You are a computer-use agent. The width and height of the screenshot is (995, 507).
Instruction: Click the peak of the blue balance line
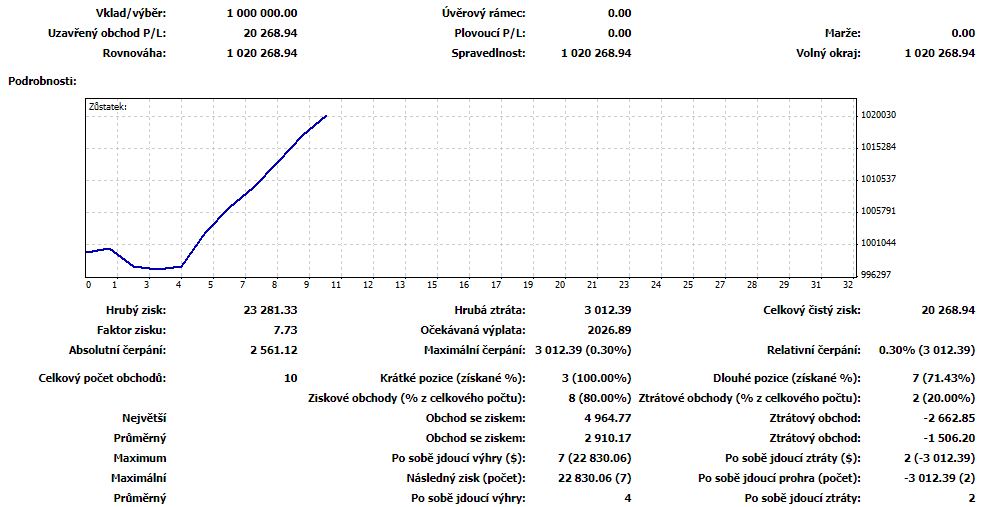[326, 116]
